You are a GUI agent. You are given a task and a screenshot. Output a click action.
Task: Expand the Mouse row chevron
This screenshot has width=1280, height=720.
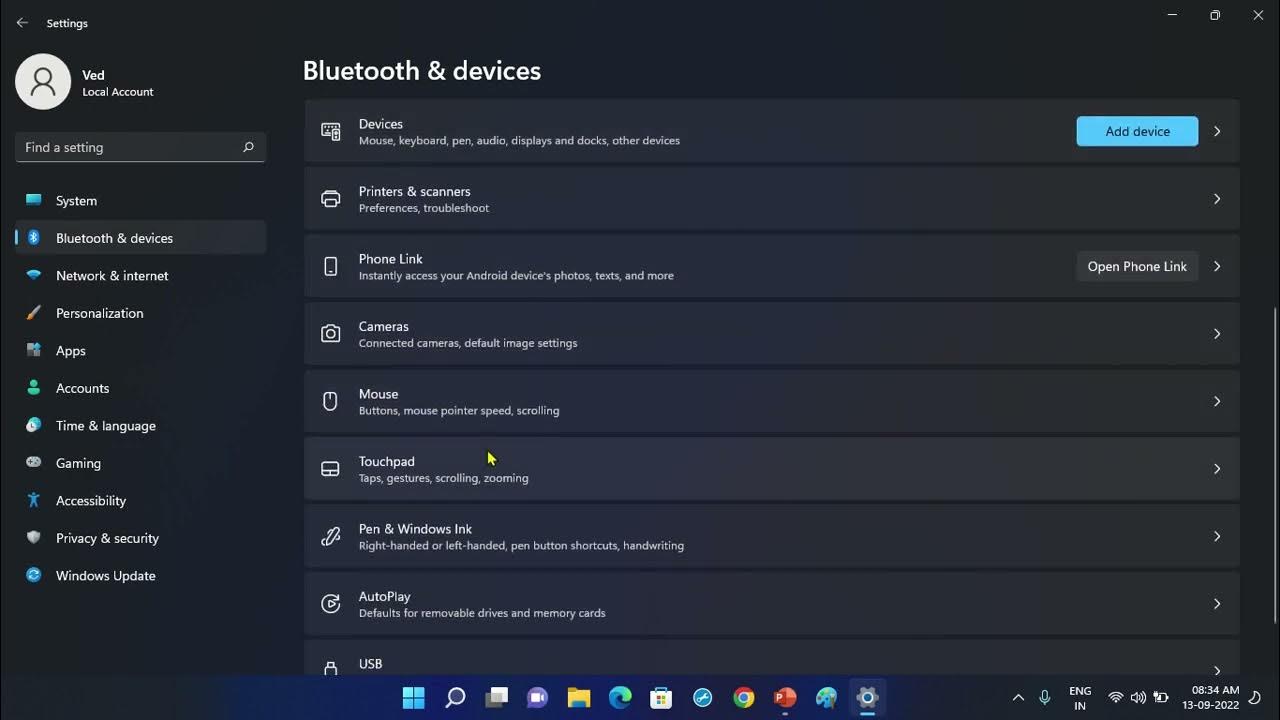[1217, 401]
